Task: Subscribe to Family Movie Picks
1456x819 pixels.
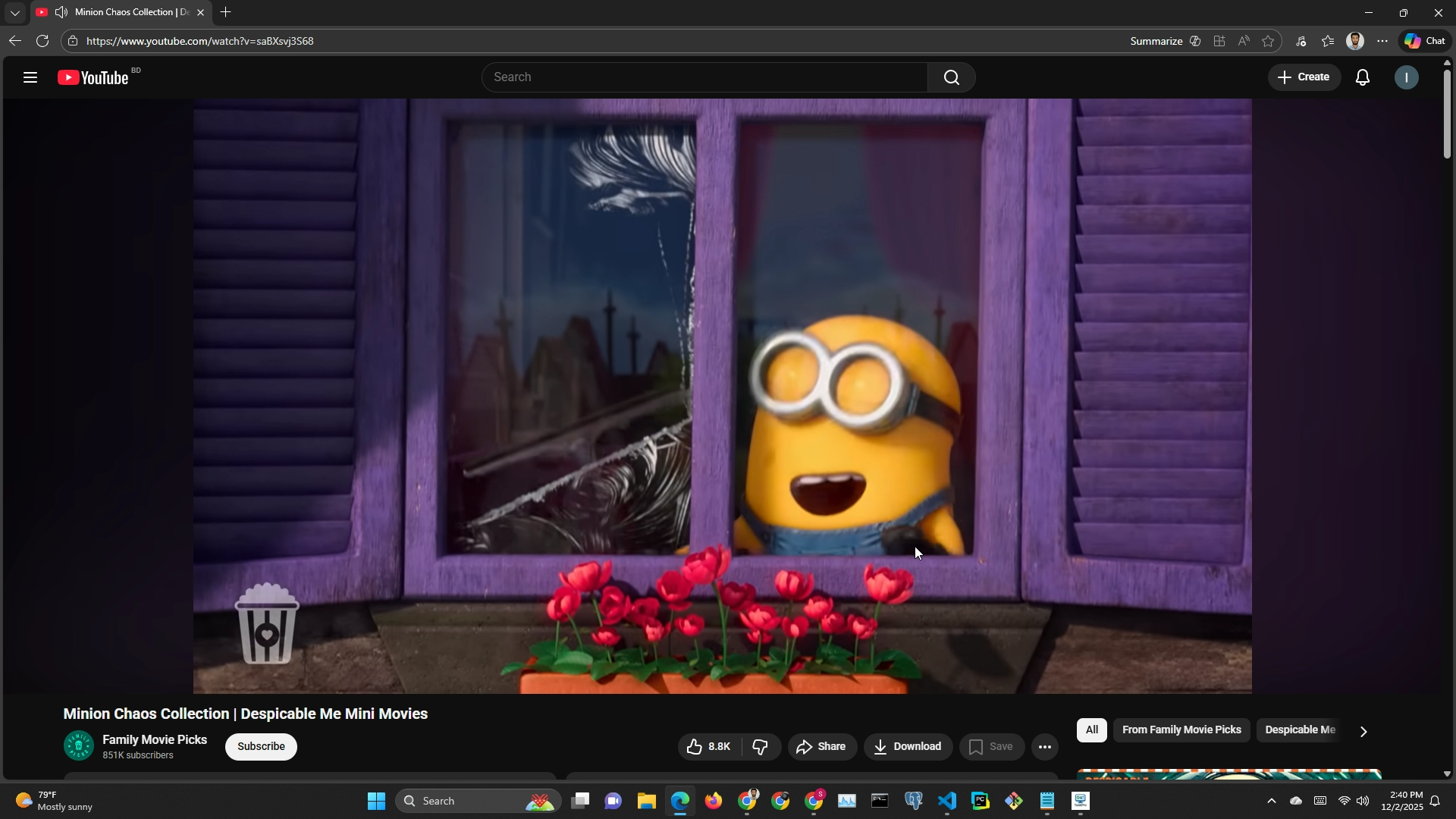Action: [261, 747]
